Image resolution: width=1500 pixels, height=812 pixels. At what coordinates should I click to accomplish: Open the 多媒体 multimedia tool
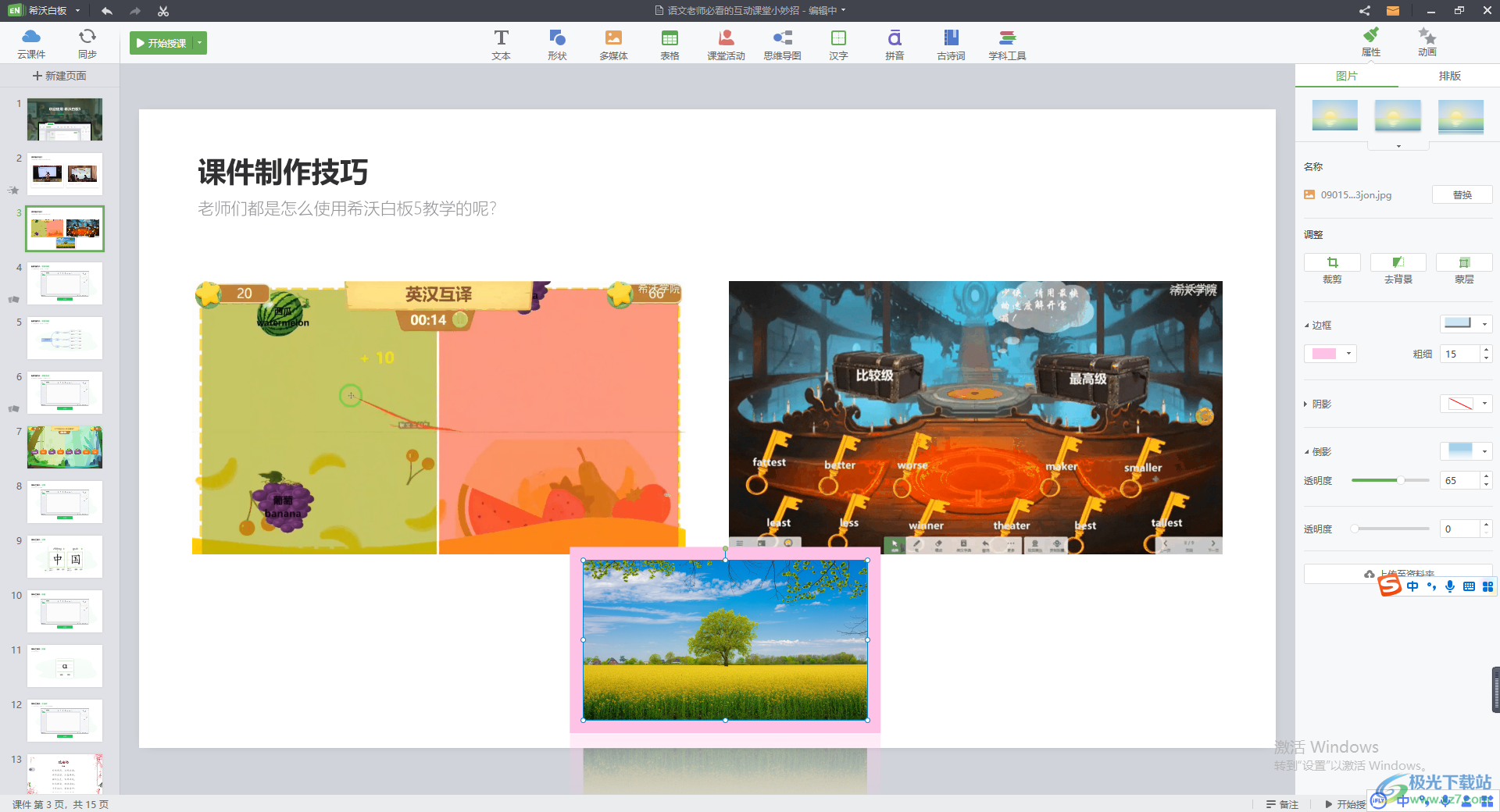click(613, 45)
